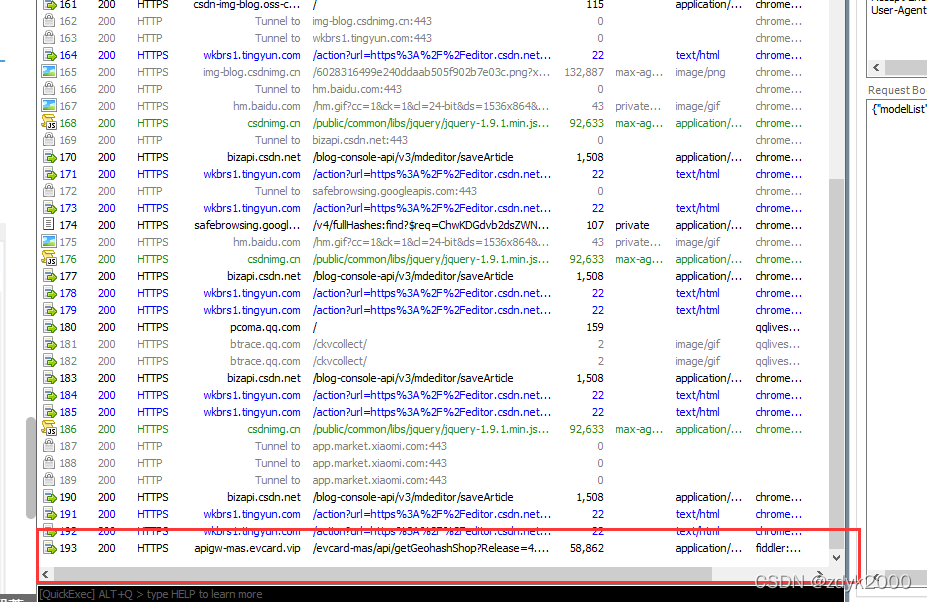Click the session list scroll down arrow

(836, 557)
